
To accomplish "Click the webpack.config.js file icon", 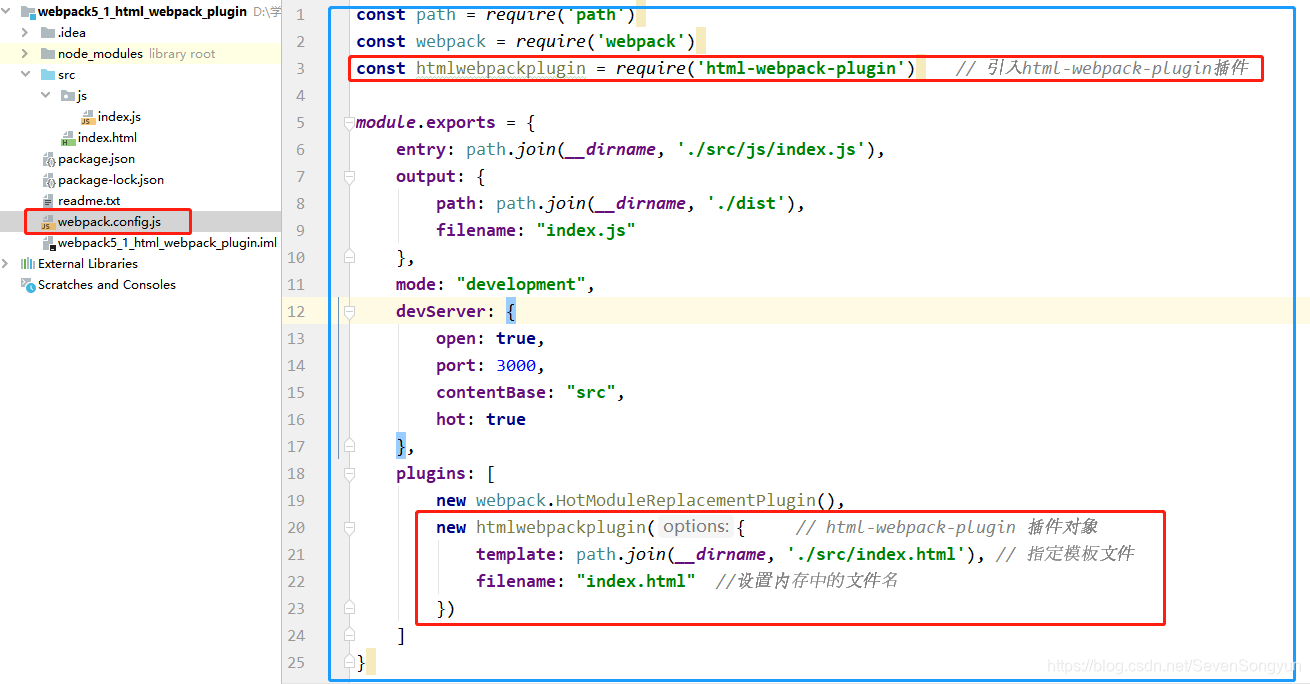I will (x=48, y=222).
